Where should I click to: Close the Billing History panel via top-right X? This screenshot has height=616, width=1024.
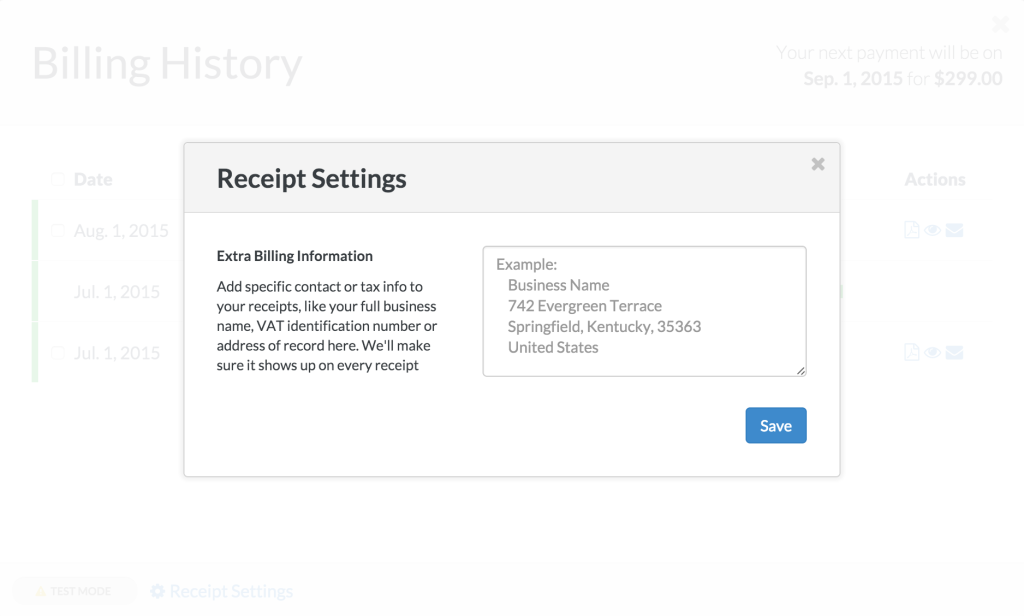(x=1000, y=24)
